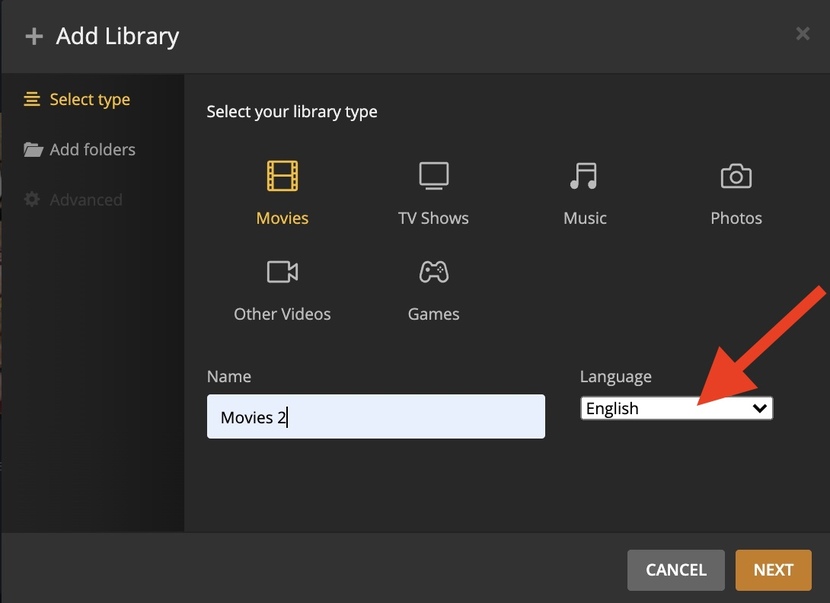Close the Add Library dialog
Screen dimensions: 830x603
pos(802,34)
